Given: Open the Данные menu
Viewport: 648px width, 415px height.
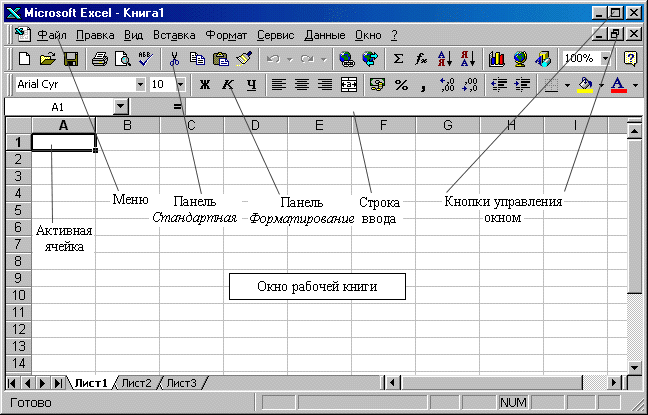Looking at the screenshot, I should [325, 35].
